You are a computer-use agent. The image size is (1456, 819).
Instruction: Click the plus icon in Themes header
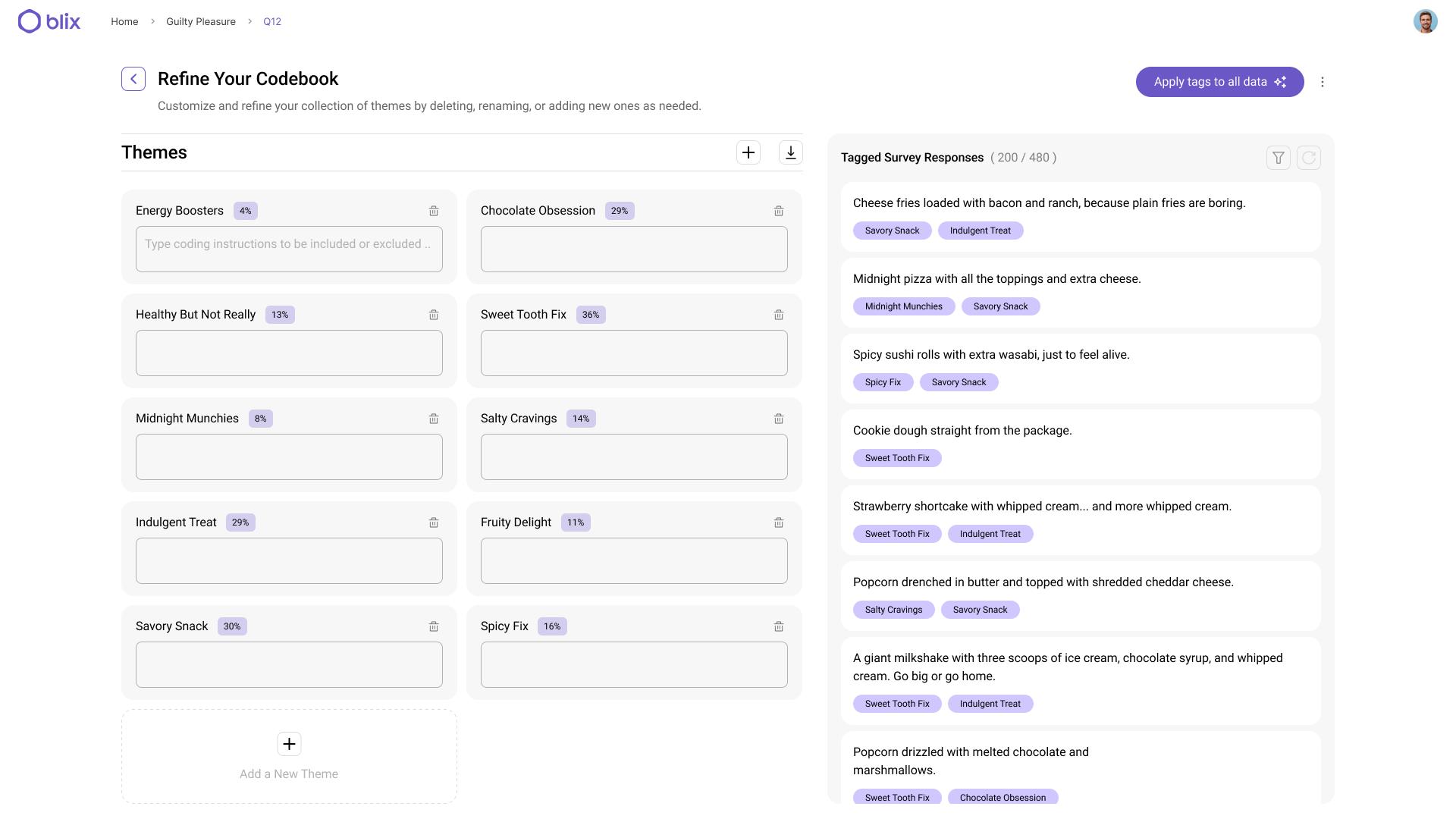point(748,152)
